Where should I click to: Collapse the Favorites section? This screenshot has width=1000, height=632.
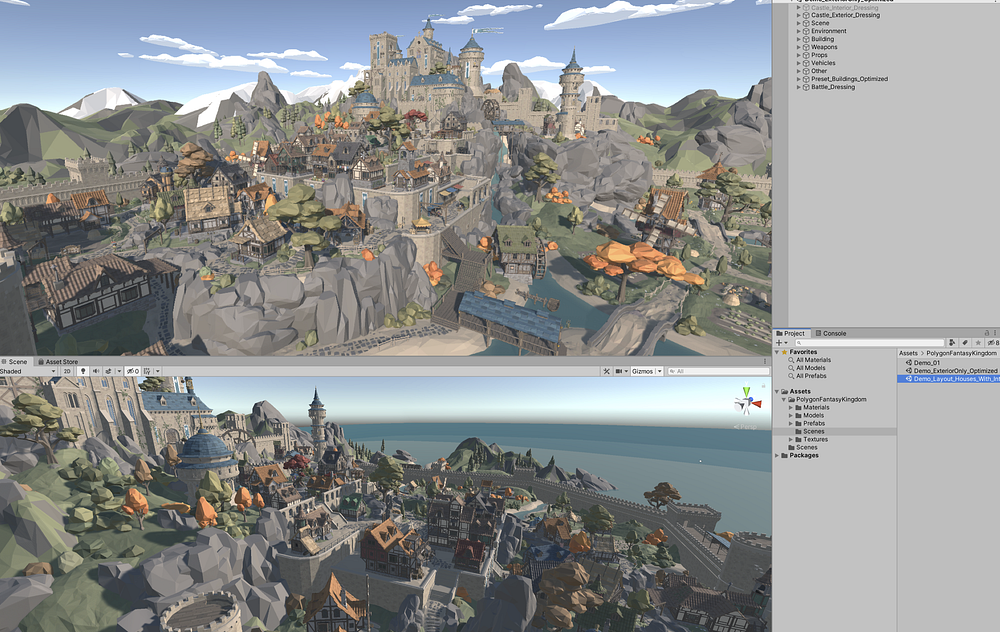[777, 352]
